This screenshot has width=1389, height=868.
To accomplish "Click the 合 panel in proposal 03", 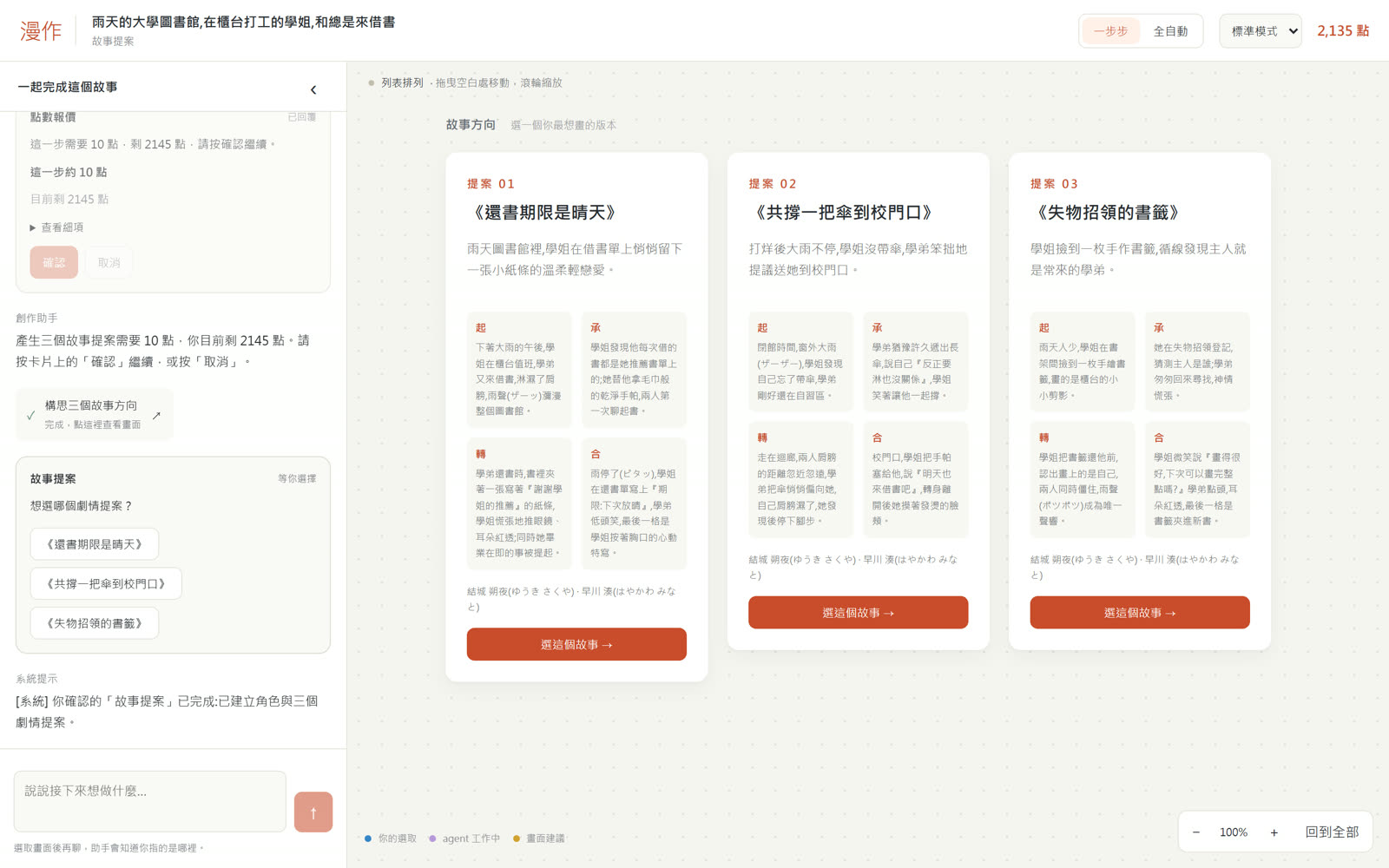I will [1197, 480].
